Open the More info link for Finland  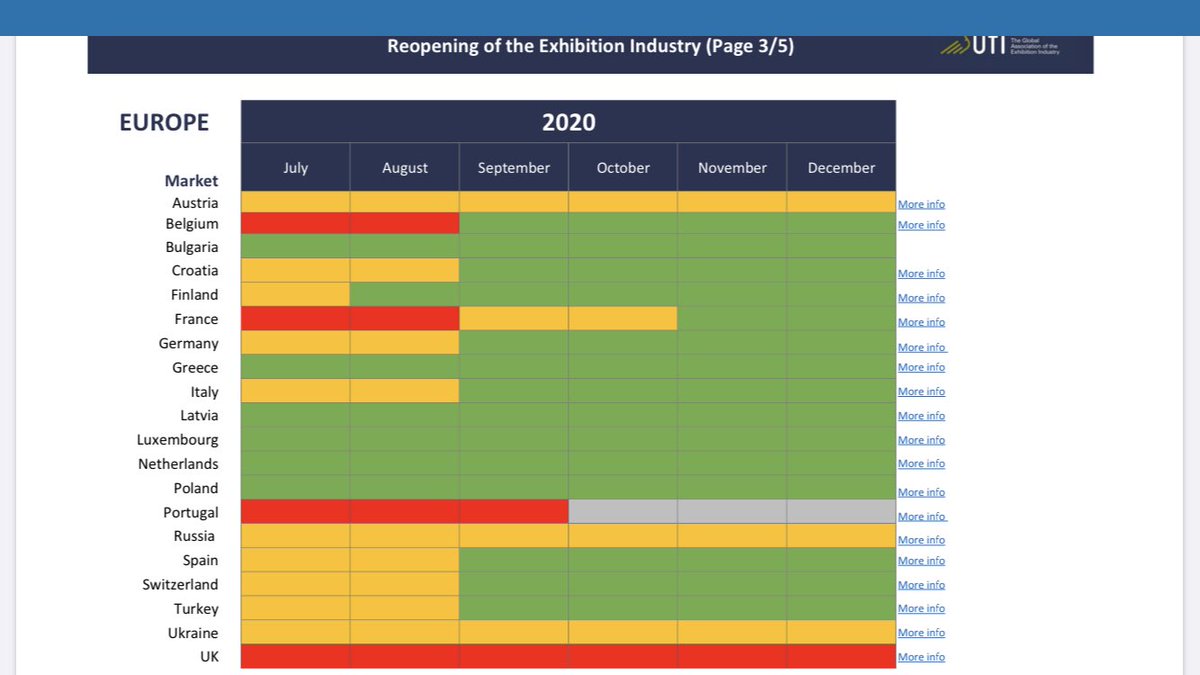(x=921, y=298)
